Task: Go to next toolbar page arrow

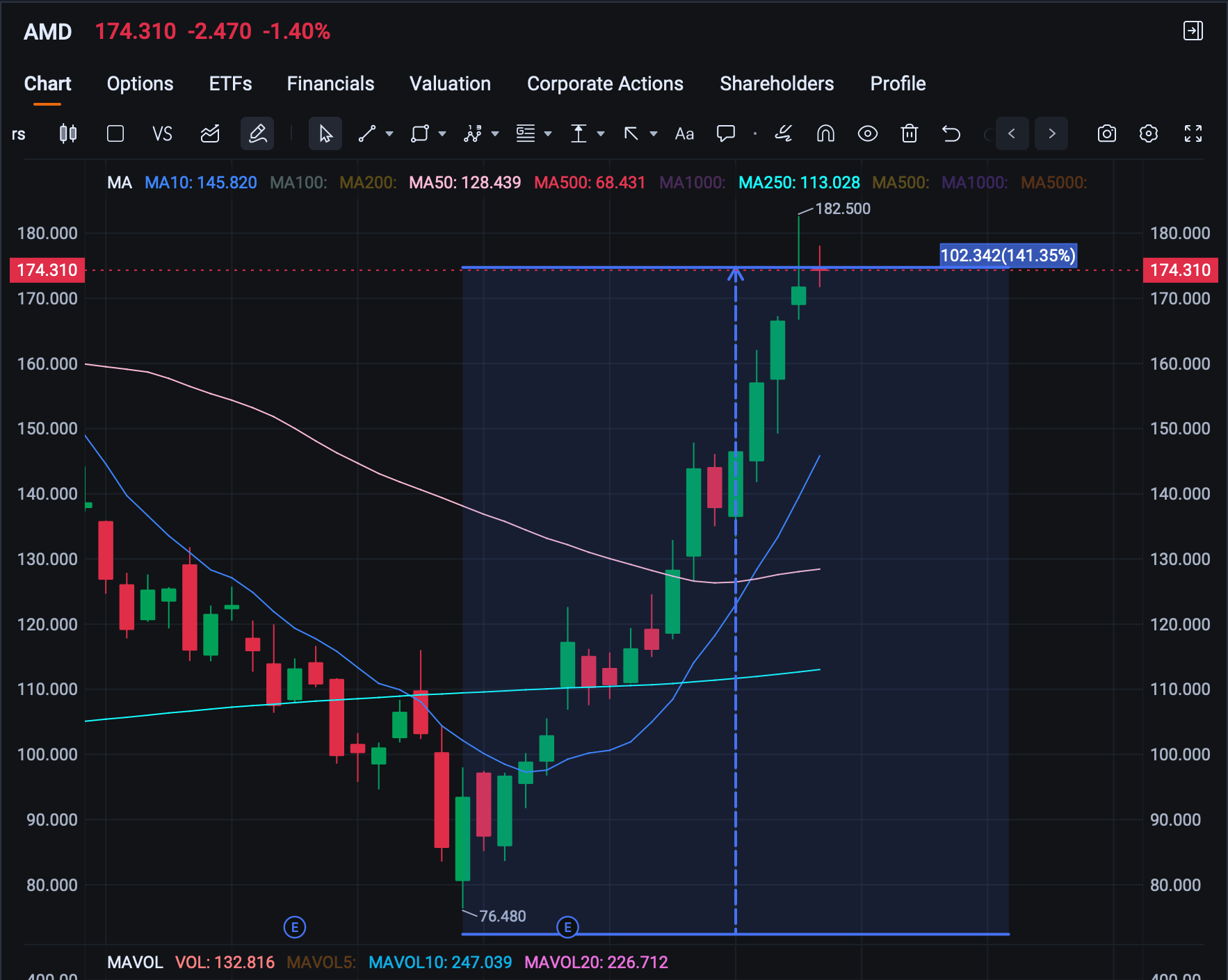Action: (1051, 133)
